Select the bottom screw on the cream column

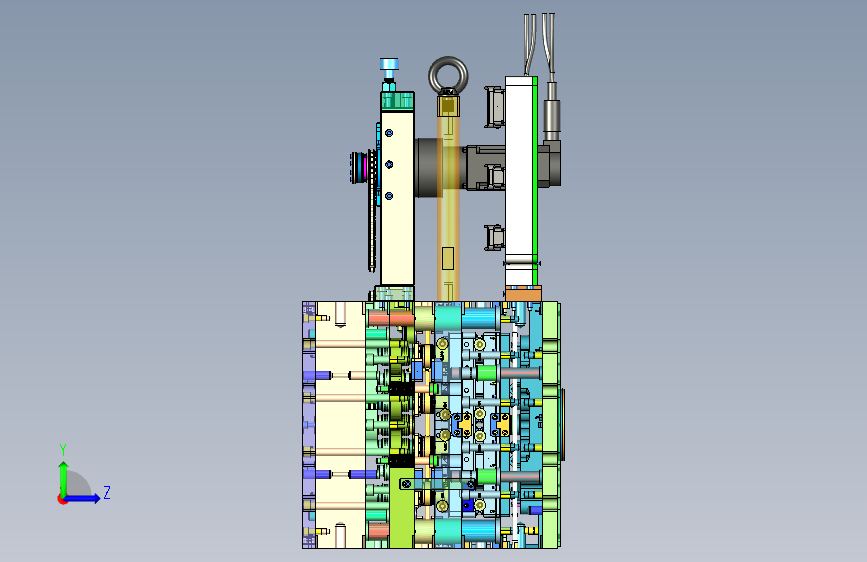pos(389,196)
